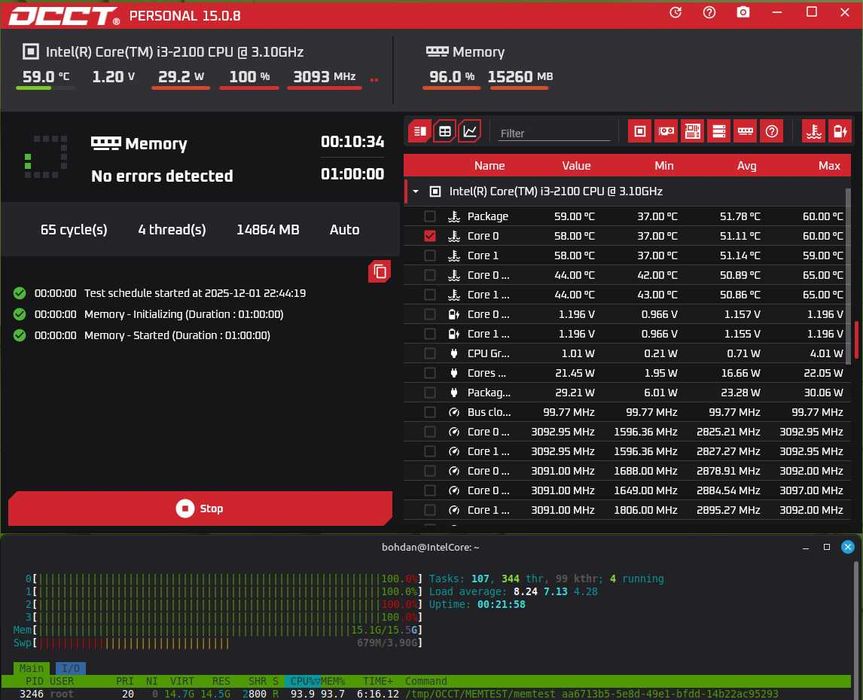Click the CPU chip icon beside i3-2100 header
863x700 pixels.
click(31, 52)
